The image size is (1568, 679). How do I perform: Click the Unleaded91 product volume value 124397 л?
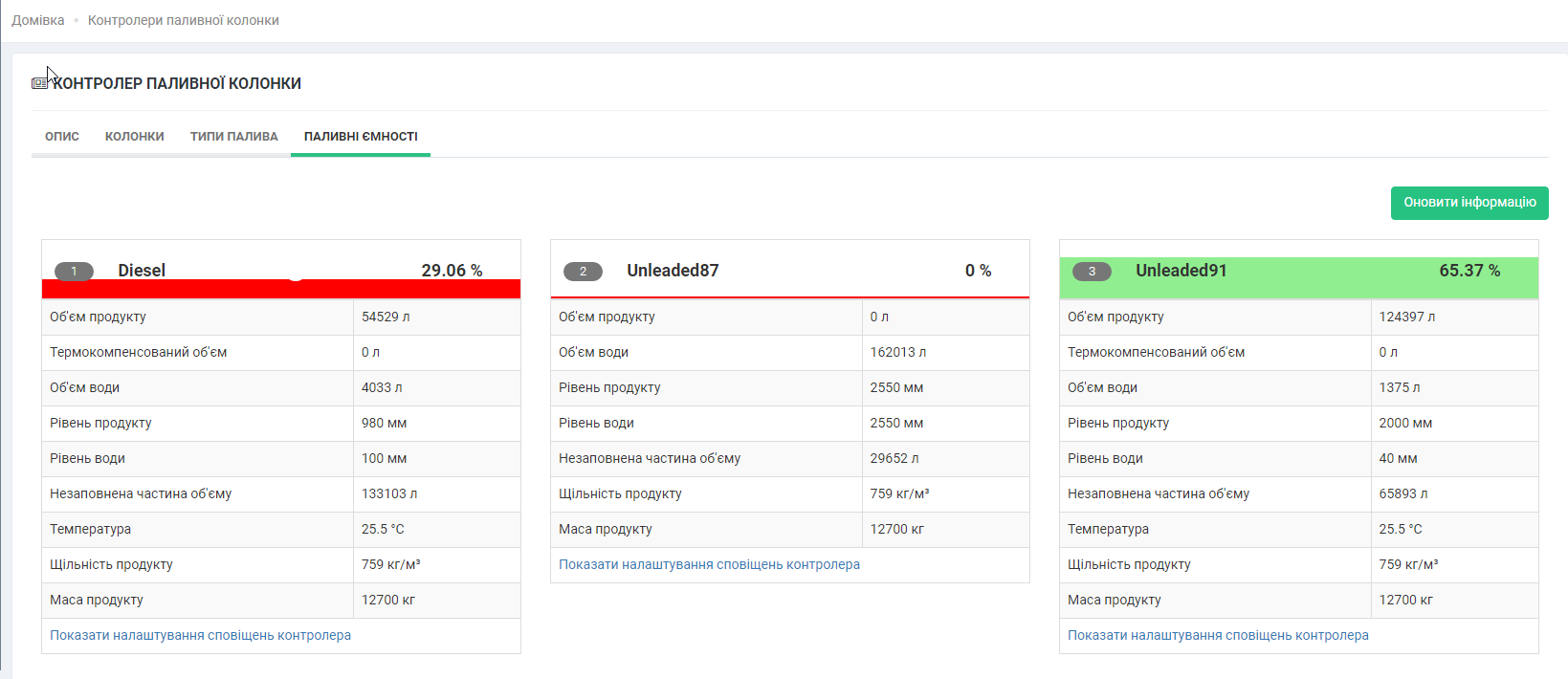click(x=1406, y=317)
